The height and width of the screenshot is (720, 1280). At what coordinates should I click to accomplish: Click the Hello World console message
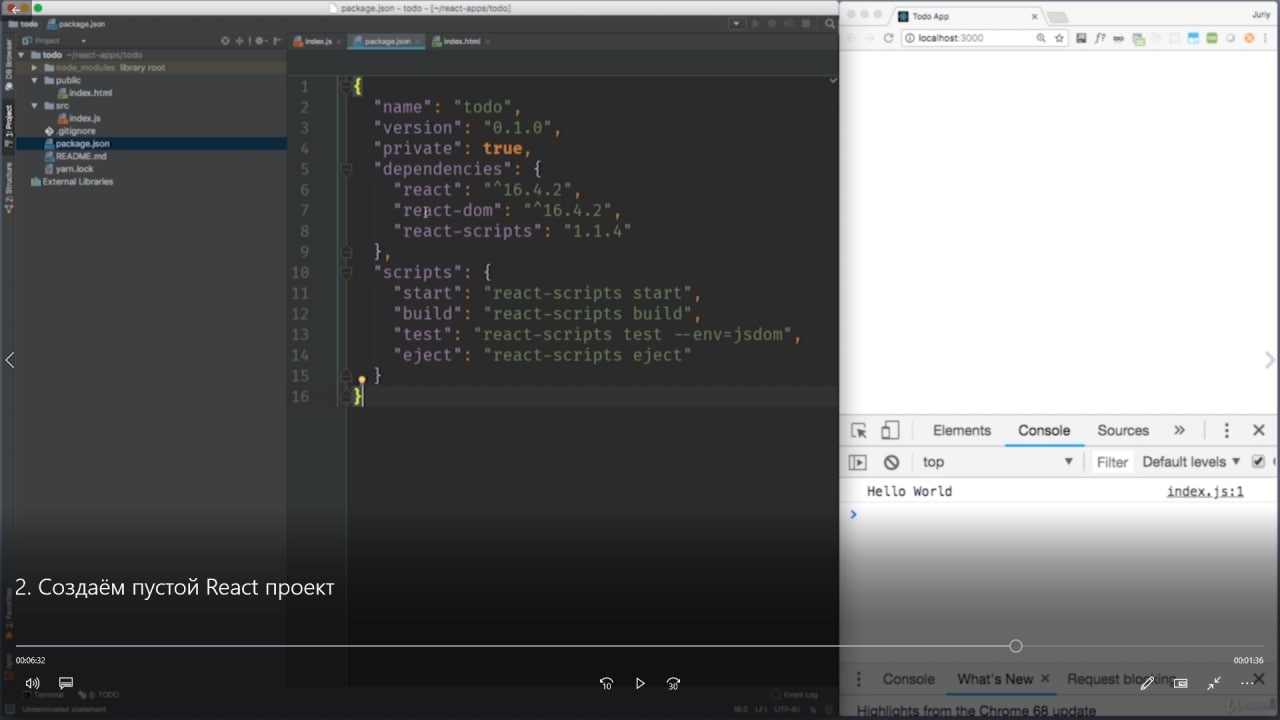(x=909, y=492)
